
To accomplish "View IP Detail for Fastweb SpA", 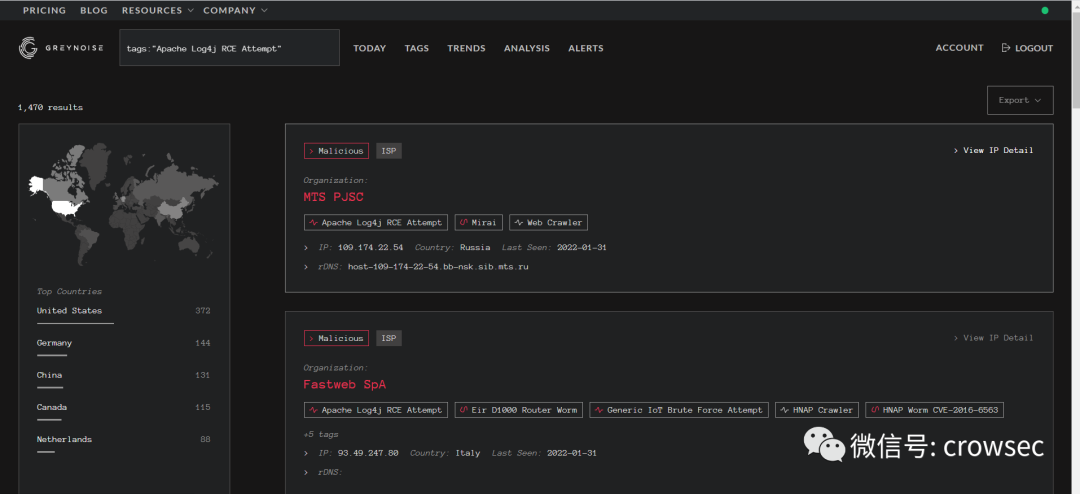I will [993, 338].
